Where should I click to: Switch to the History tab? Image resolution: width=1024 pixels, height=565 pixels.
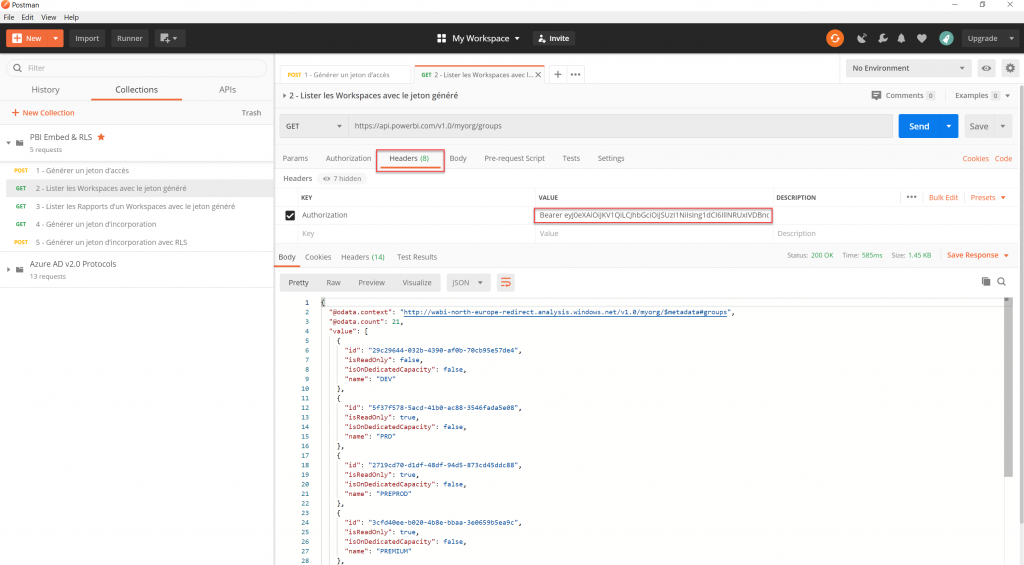45,89
